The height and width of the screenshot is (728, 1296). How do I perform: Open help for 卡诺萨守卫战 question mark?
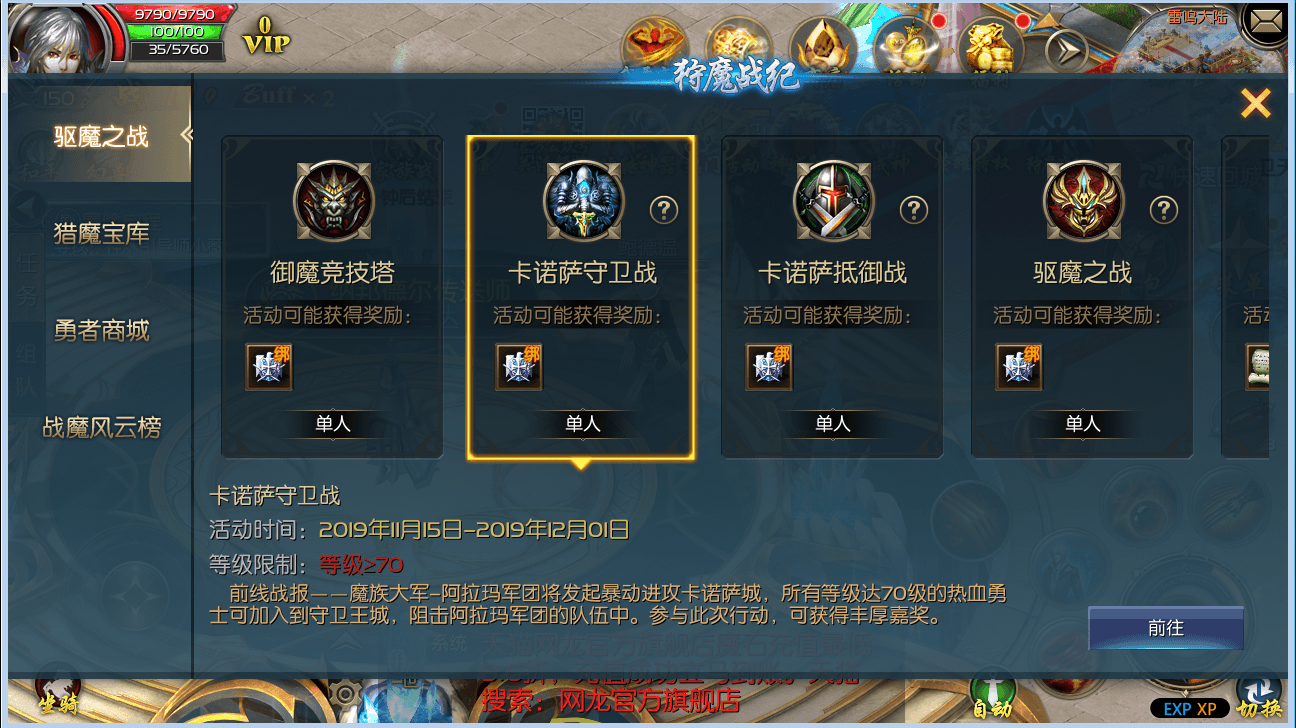tap(664, 210)
